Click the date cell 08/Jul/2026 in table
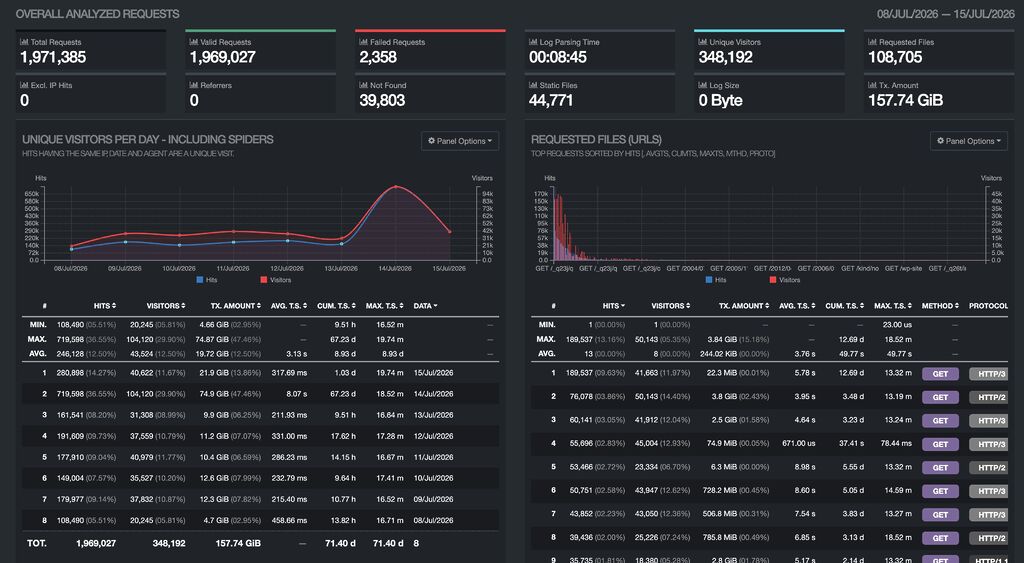The height and width of the screenshot is (563, 1024). pyautogui.click(x=434, y=521)
